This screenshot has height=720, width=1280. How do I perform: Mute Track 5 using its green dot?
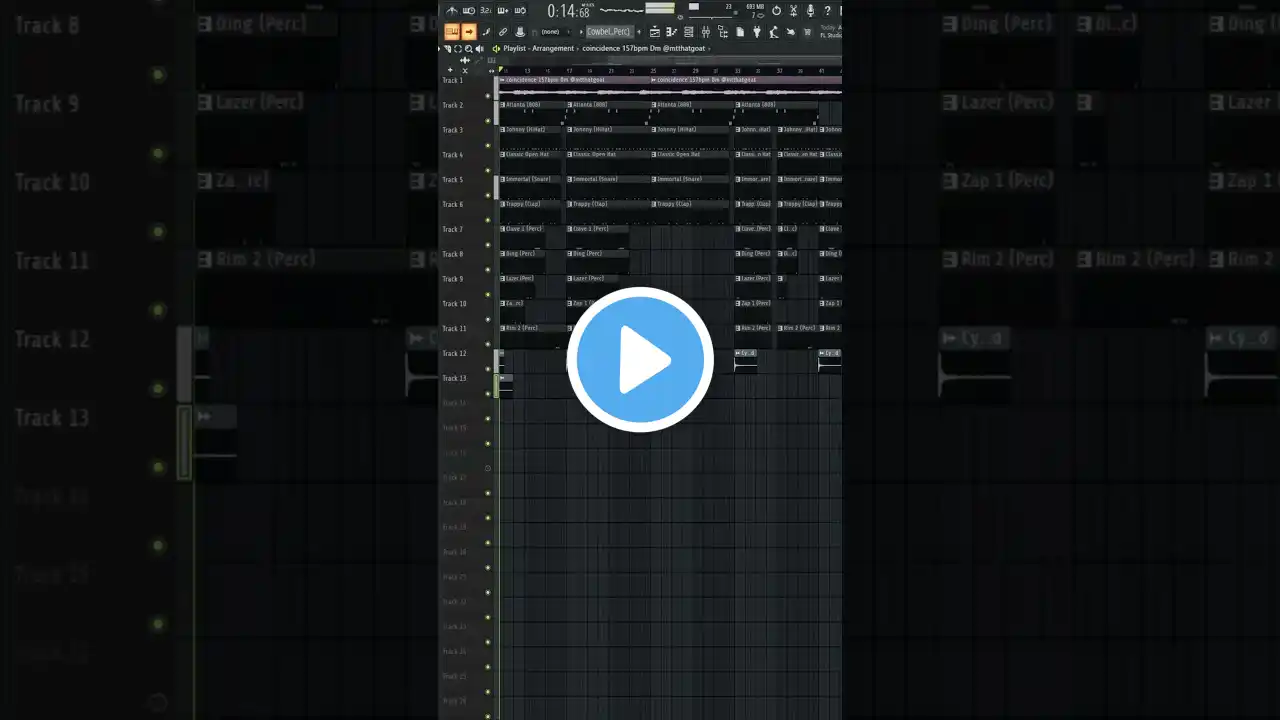[x=488, y=195]
